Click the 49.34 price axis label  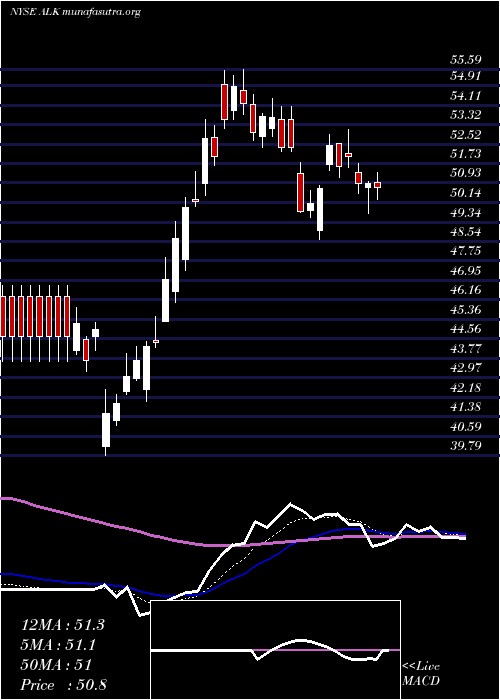(x=465, y=213)
